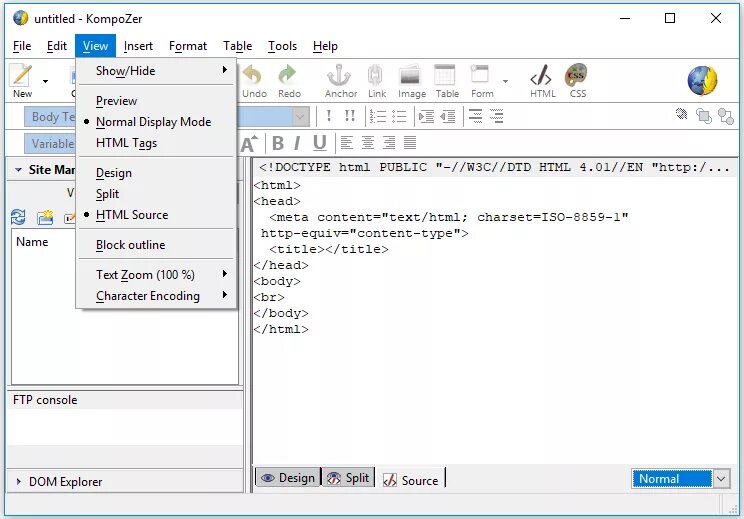
Task: Open the paragraph format dropdown arrow
Action: click(x=300, y=116)
